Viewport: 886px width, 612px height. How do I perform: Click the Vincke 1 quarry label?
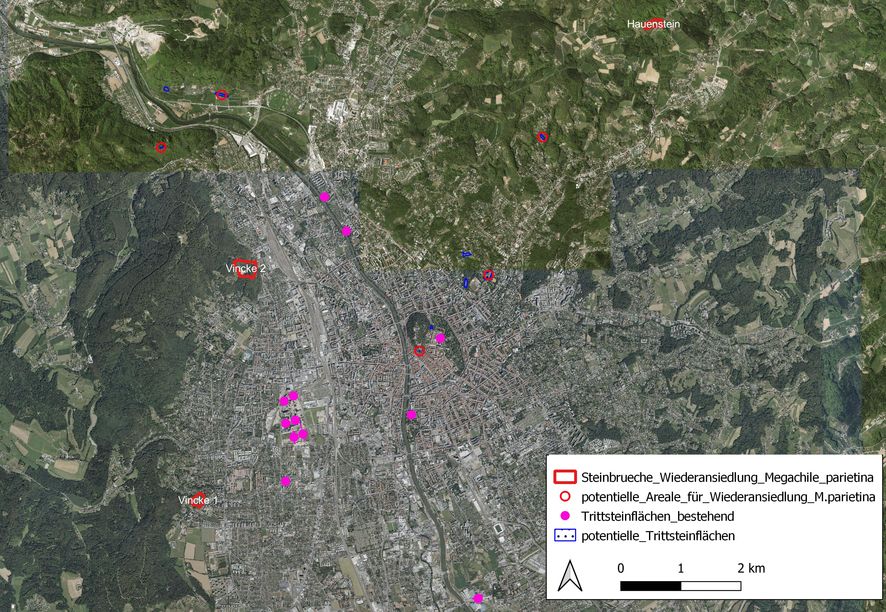click(198, 500)
